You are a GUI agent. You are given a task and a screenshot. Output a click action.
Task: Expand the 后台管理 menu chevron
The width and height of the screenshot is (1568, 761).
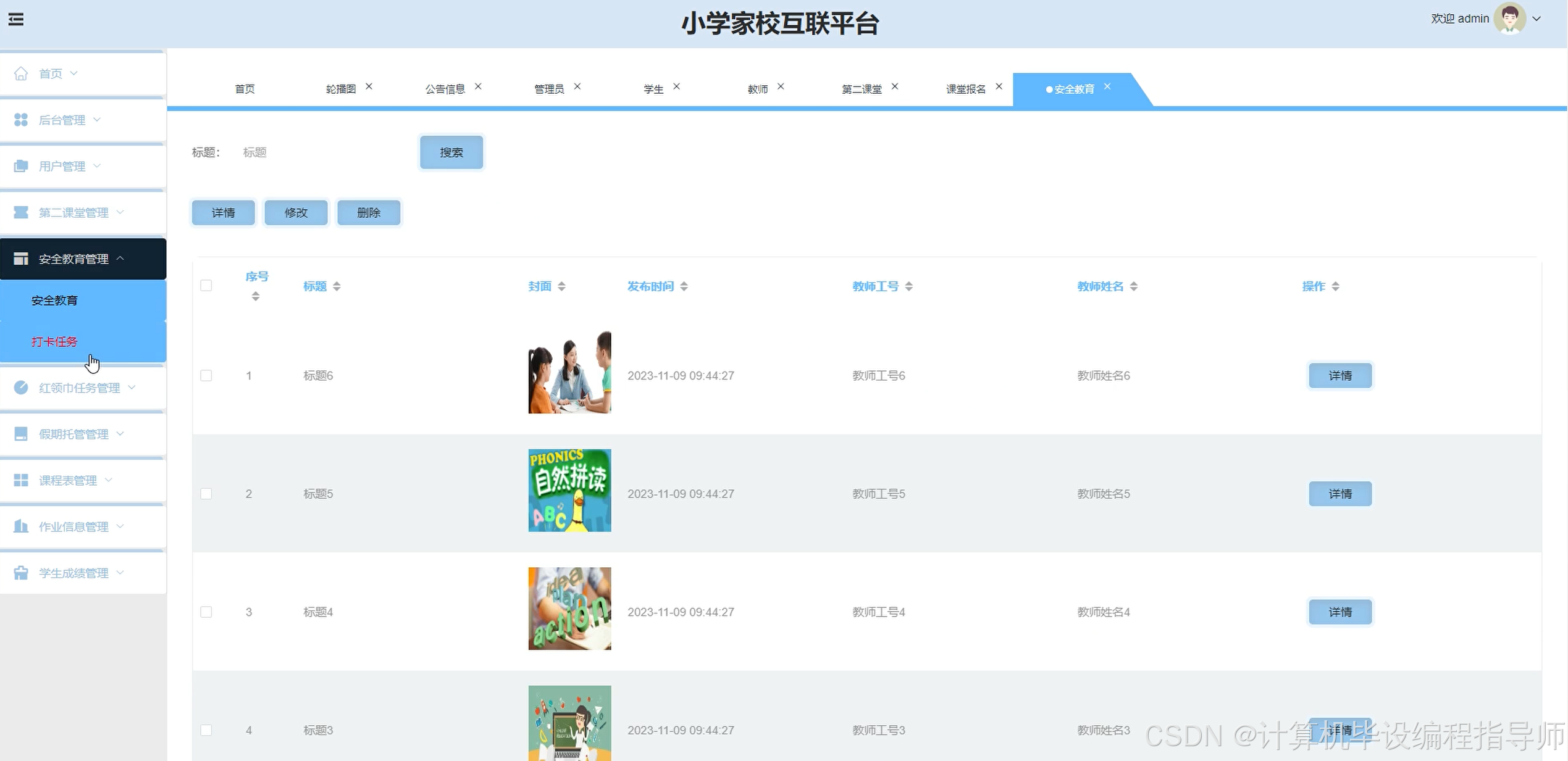tap(97, 120)
